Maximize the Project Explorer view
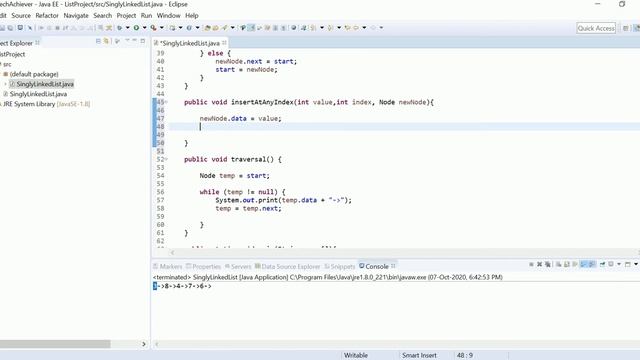This screenshot has width=640, height=360. [x=142, y=41]
